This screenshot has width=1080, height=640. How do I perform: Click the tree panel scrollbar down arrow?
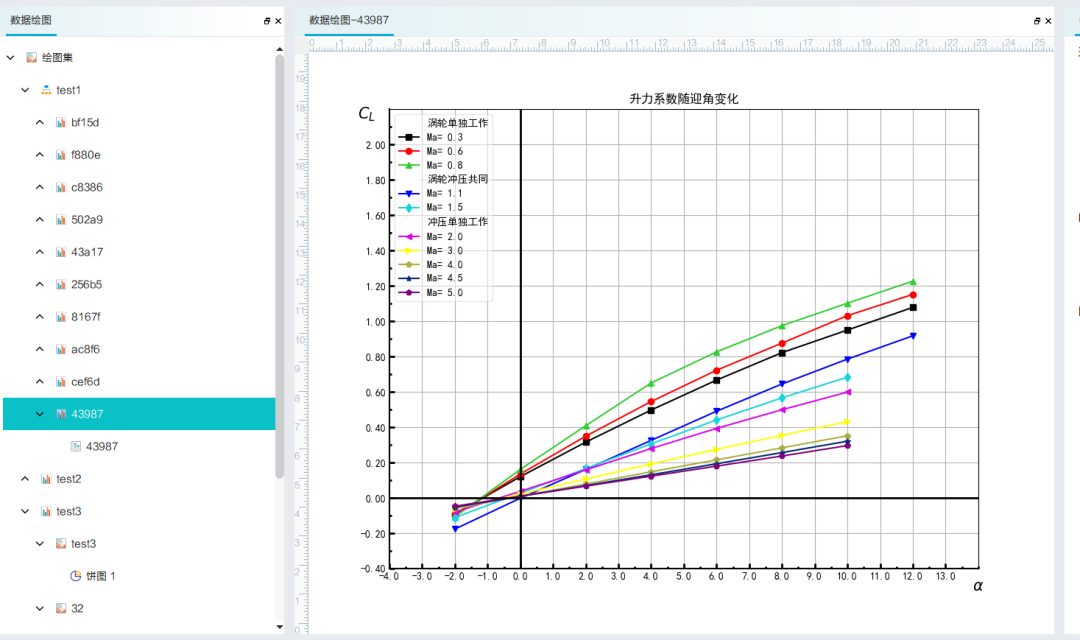[x=280, y=627]
